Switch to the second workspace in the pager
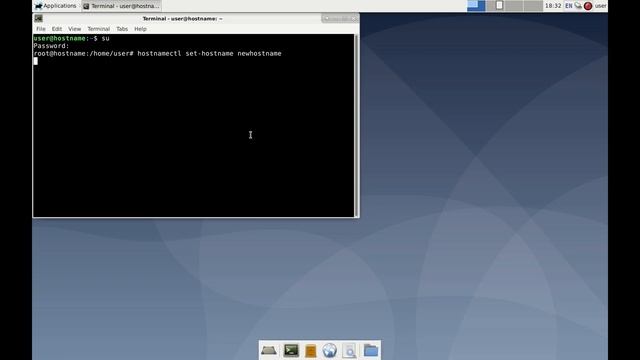The image size is (640, 360). click(495, 6)
